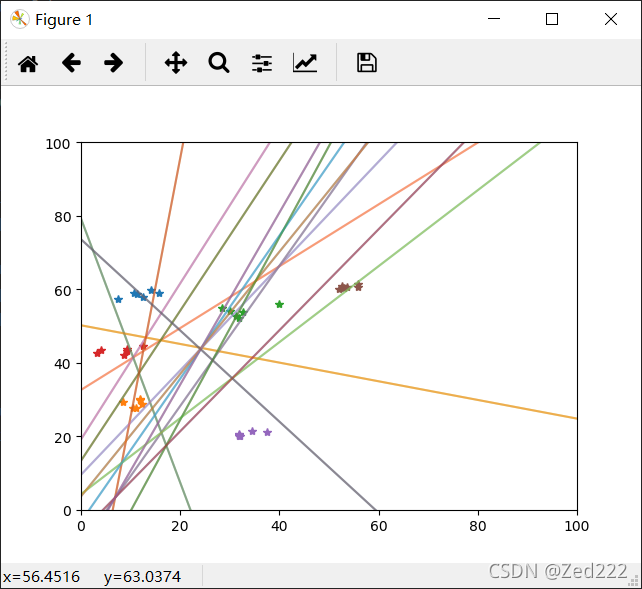
Task: Click the x-axis tick label 100
Action: pos(577,526)
